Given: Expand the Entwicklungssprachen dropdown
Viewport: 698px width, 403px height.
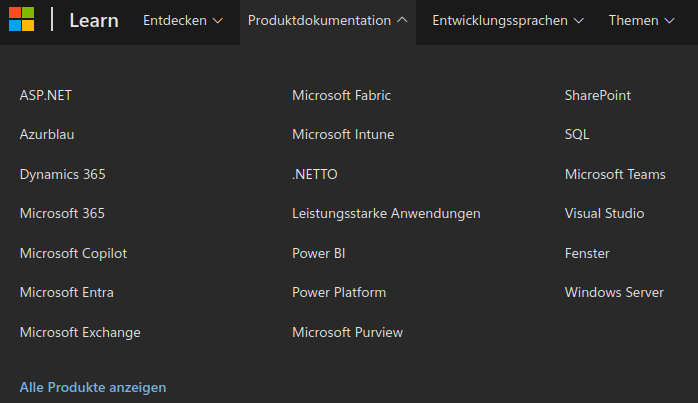Looking at the screenshot, I should coord(508,20).
